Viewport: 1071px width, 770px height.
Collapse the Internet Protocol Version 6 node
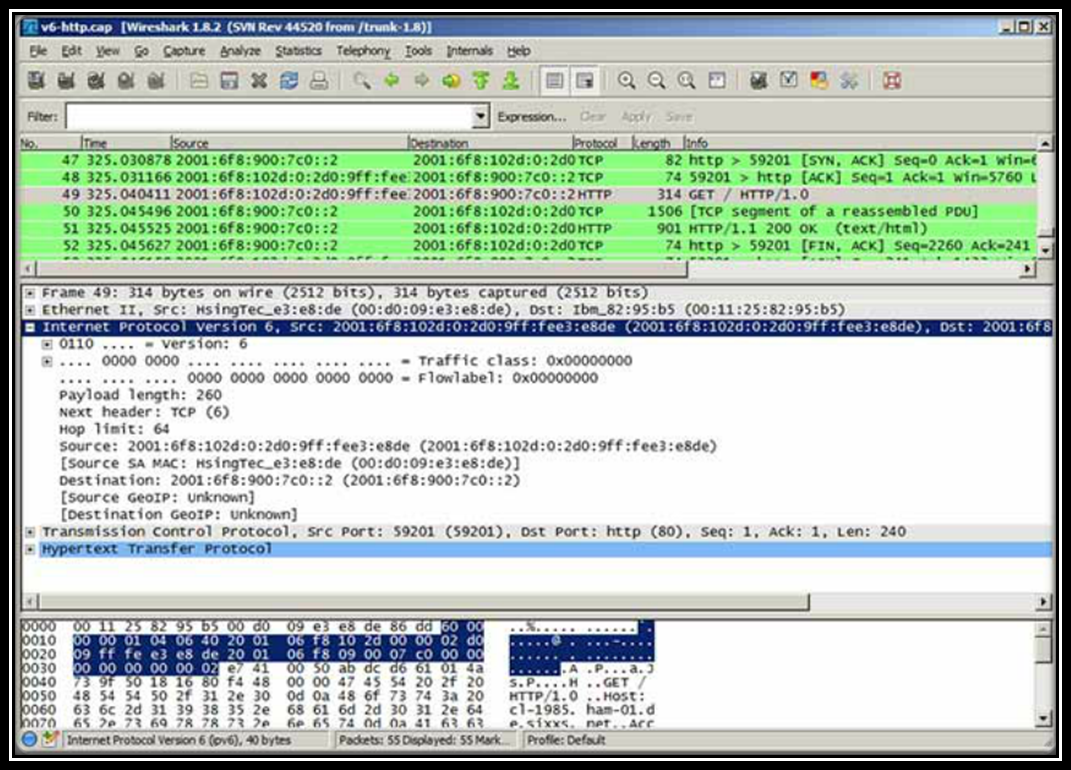31,327
